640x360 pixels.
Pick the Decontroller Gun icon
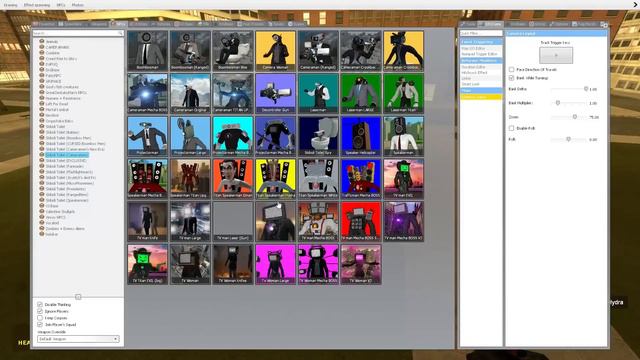[x=276, y=93]
